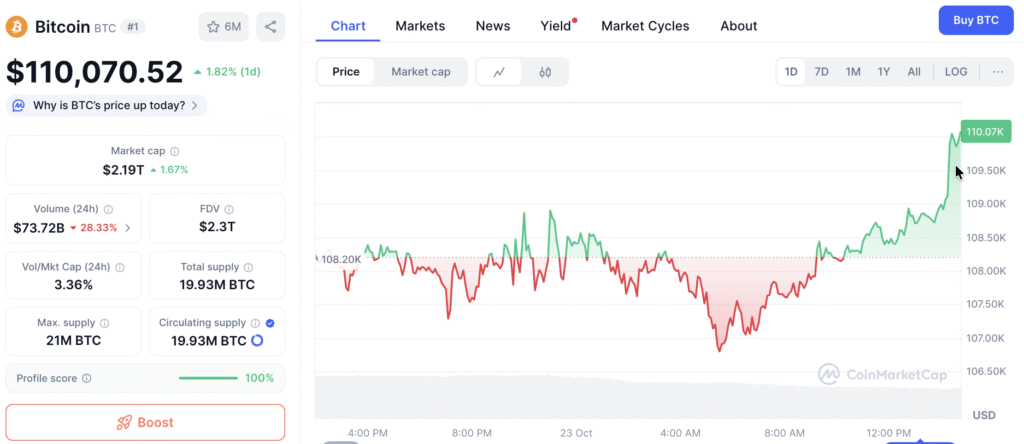1024x444 pixels.
Task: Open the Market Cycles tab
Action: (x=645, y=26)
